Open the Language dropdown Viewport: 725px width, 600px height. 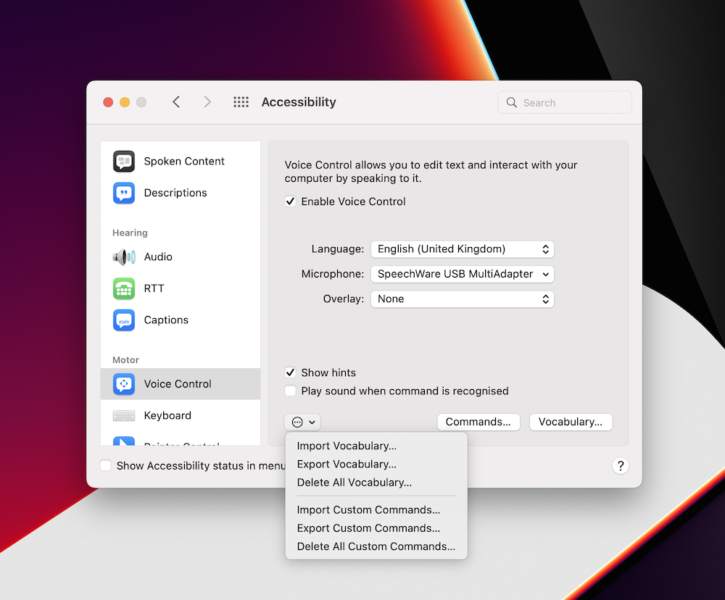[x=462, y=249]
